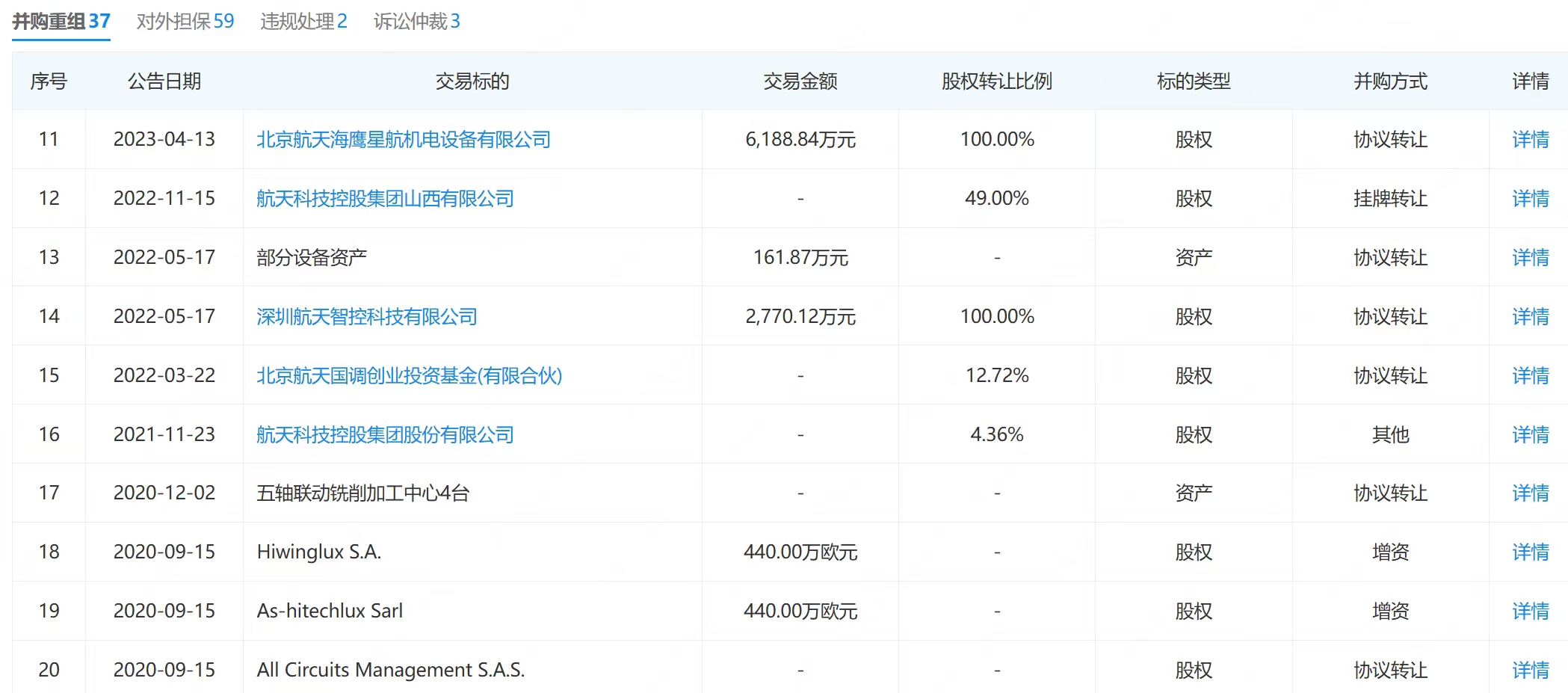Image resolution: width=1568 pixels, height=693 pixels.
Task: Click the 序号 column header
Action: [x=49, y=81]
